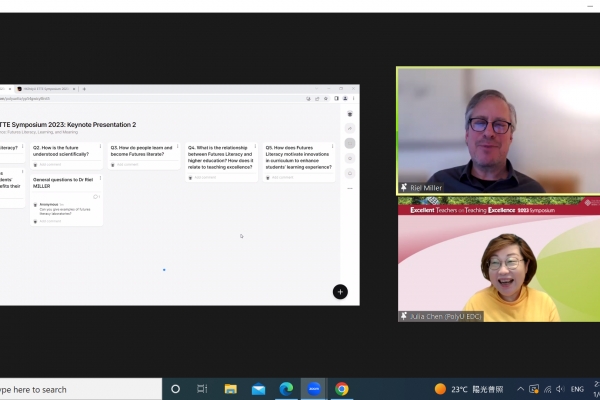Open Cortana circle on the taskbar

176,389
